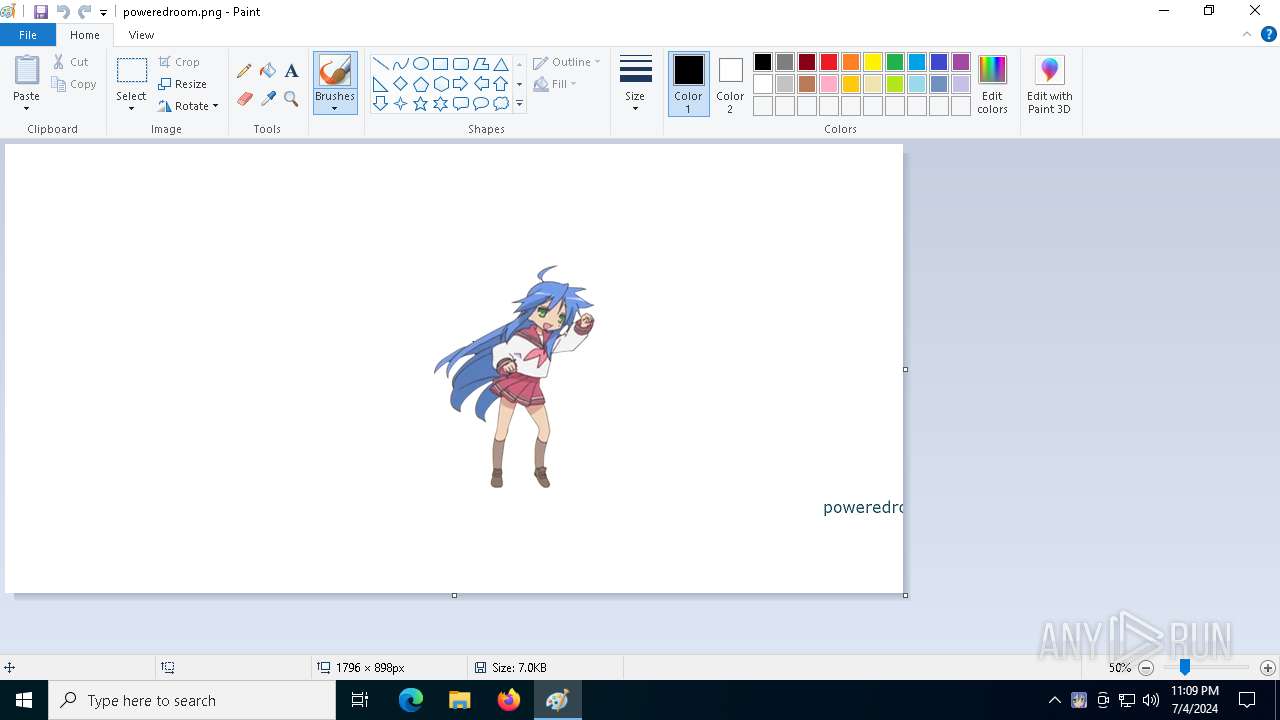This screenshot has height=720, width=1280.
Task: Select the Fill with color bucket
Action: (x=268, y=71)
